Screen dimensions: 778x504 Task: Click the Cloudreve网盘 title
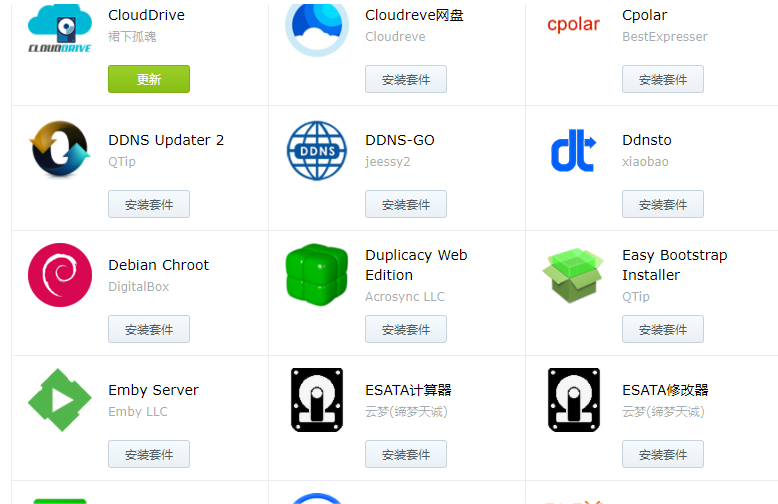[414, 15]
